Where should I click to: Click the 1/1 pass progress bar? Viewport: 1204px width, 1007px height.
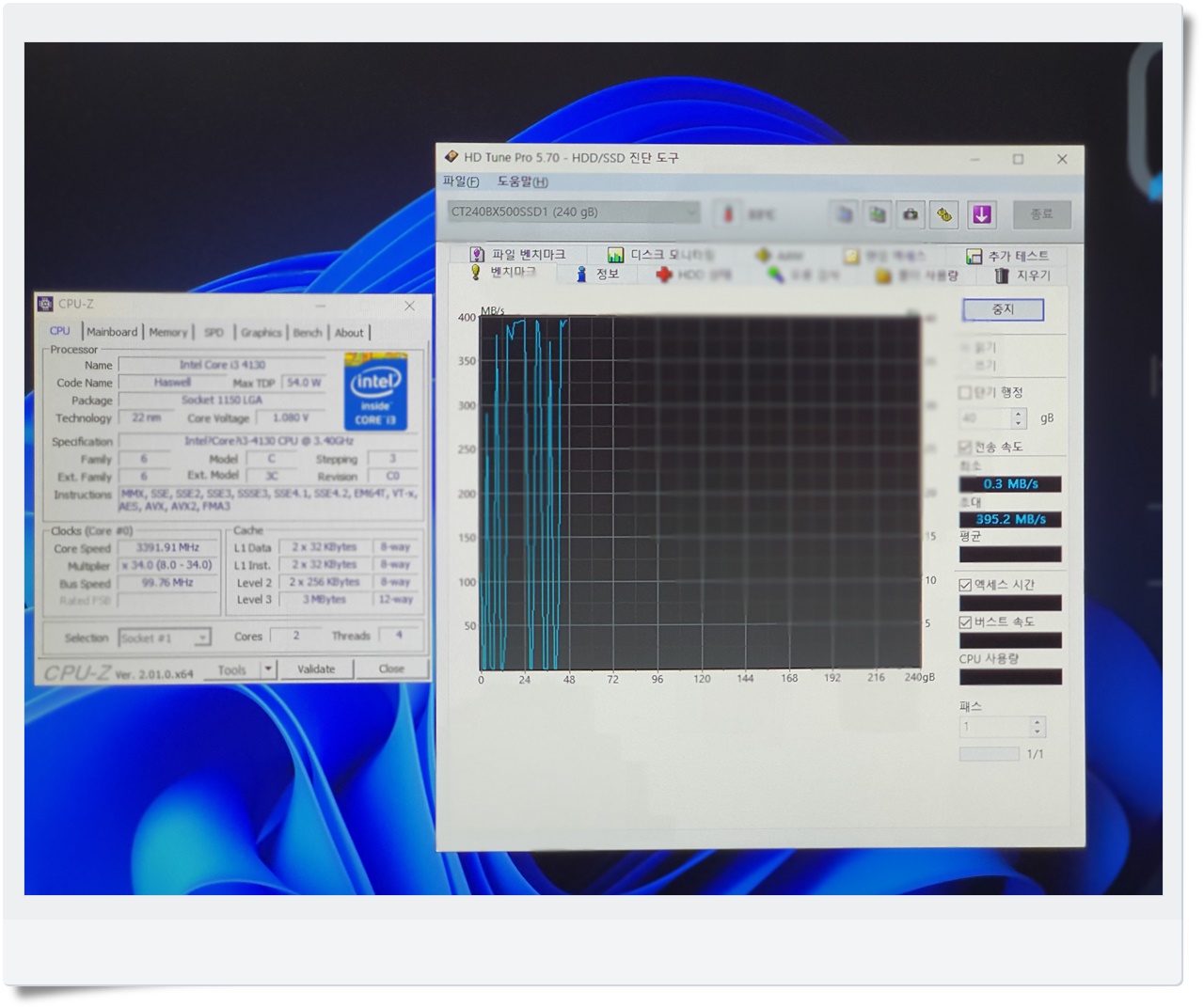click(989, 754)
